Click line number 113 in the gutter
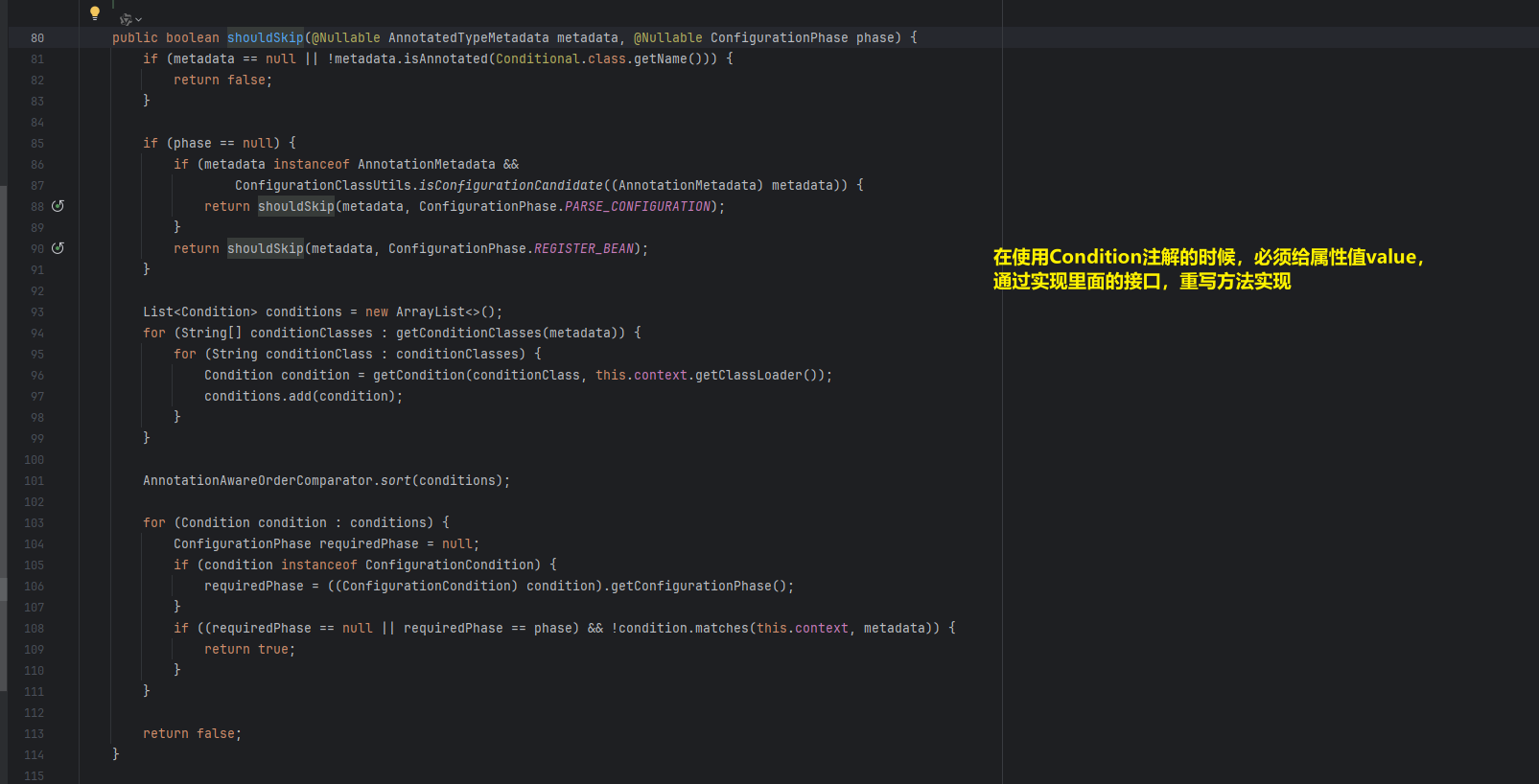The height and width of the screenshot is (784, 1539). point(35,733)
